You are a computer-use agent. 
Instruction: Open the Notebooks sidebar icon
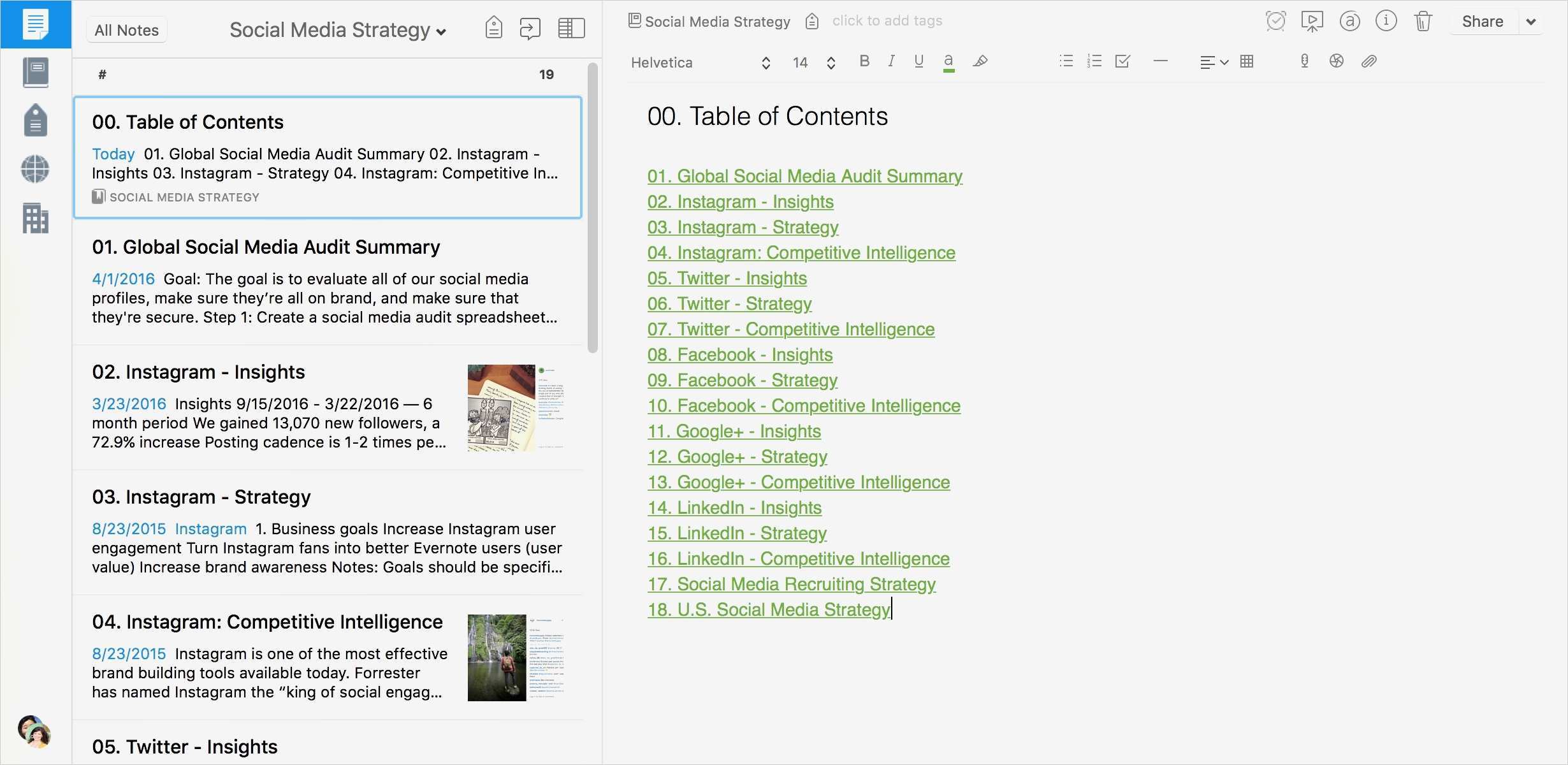point(36,73)
